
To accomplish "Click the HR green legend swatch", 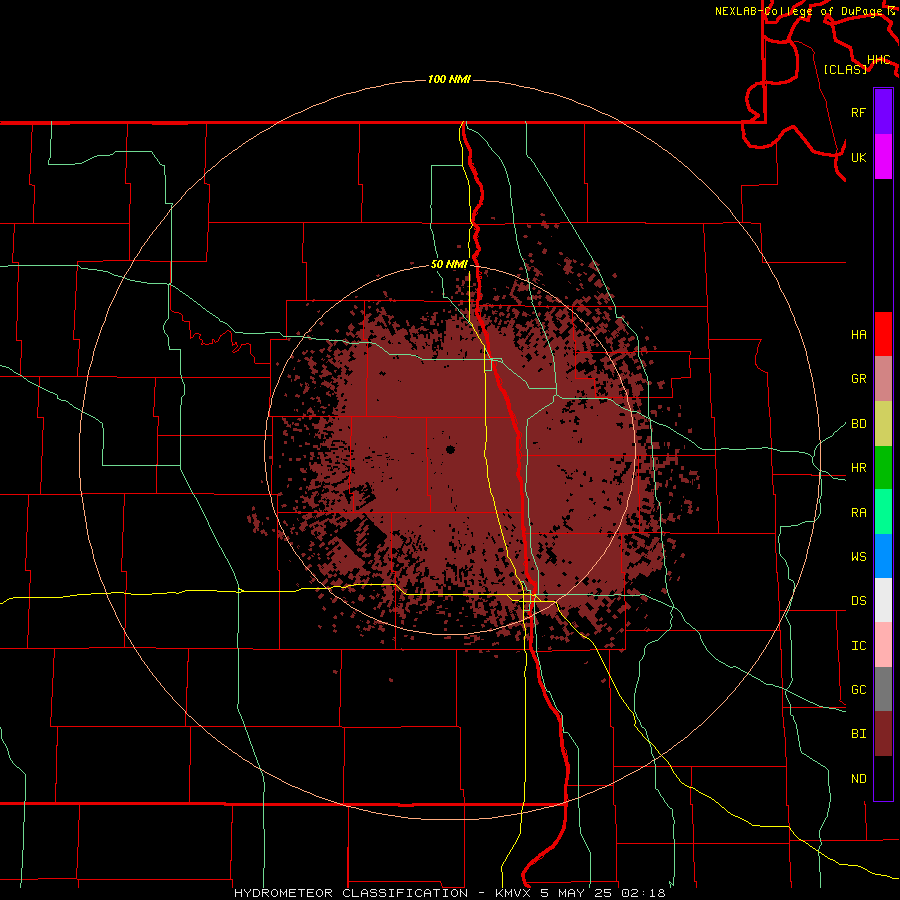I will click(883, 468).
